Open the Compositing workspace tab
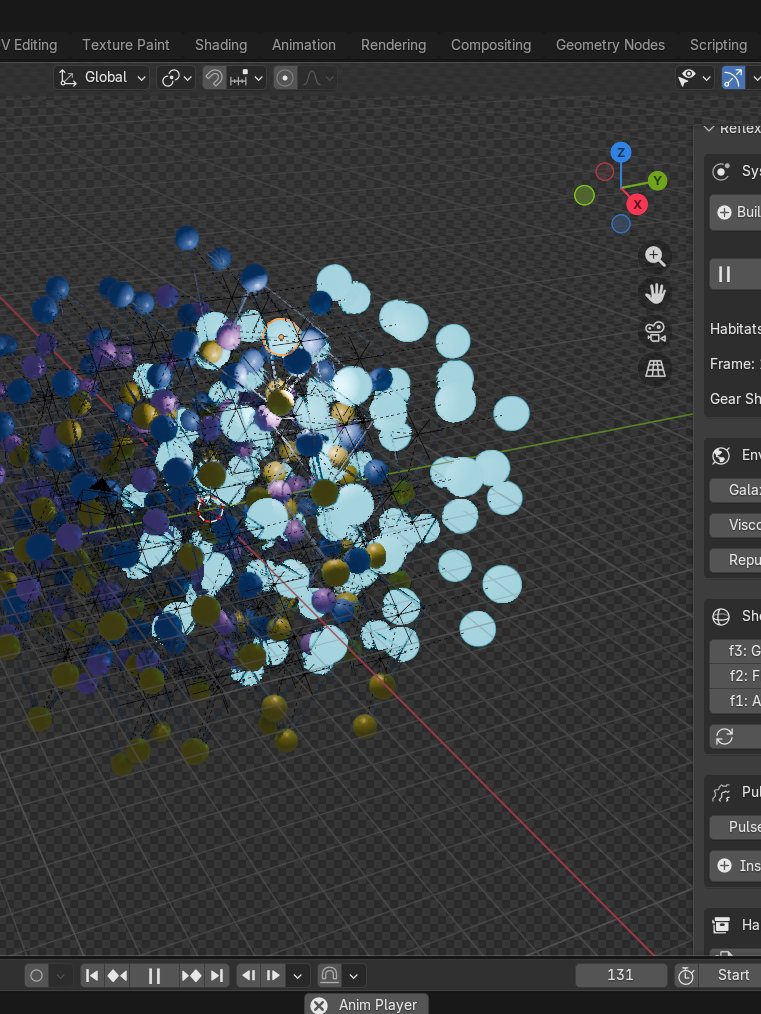761x1014 pixels. [491, 45]
